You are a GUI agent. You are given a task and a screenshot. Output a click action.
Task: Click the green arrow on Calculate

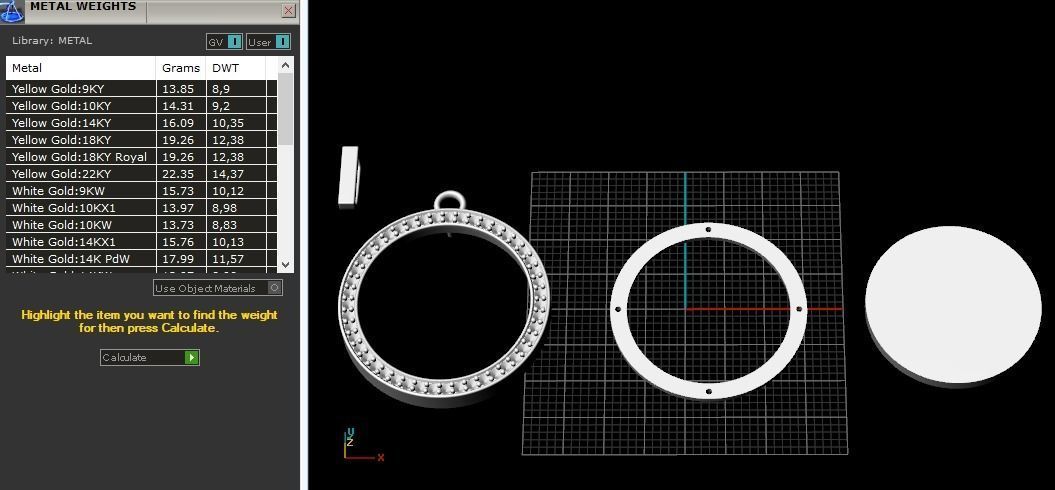point(192,357)
